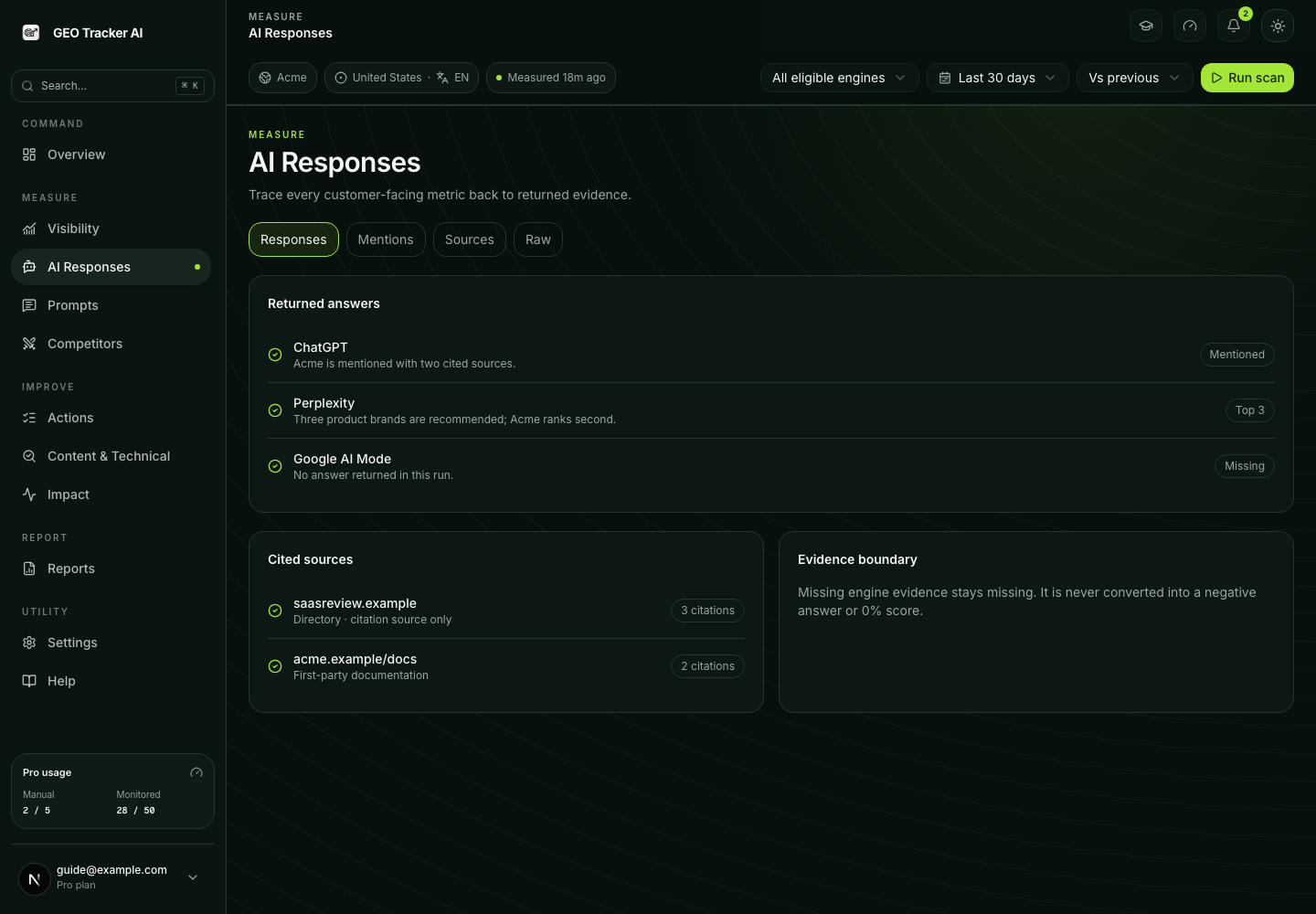Open the Settings gear icon in sidebar
Image resolution: width=1316 pixels, height=914 pixels.
point(29,643)
